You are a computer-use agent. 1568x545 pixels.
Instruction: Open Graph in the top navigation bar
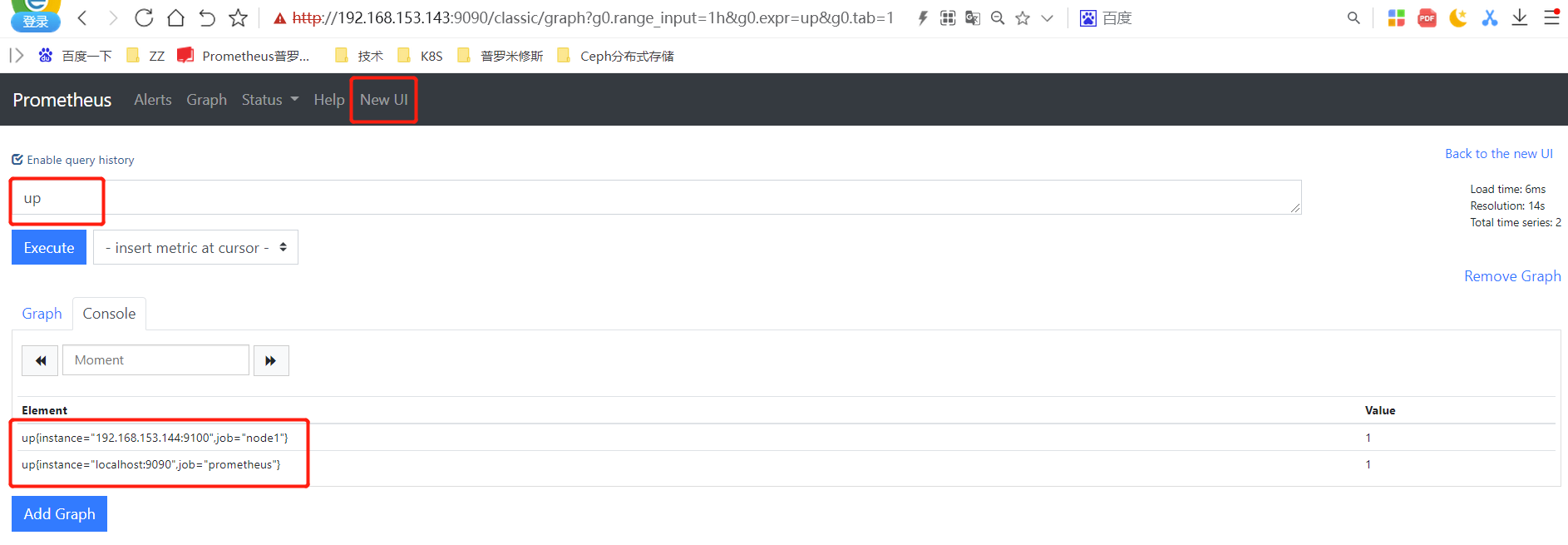(206, 100)
